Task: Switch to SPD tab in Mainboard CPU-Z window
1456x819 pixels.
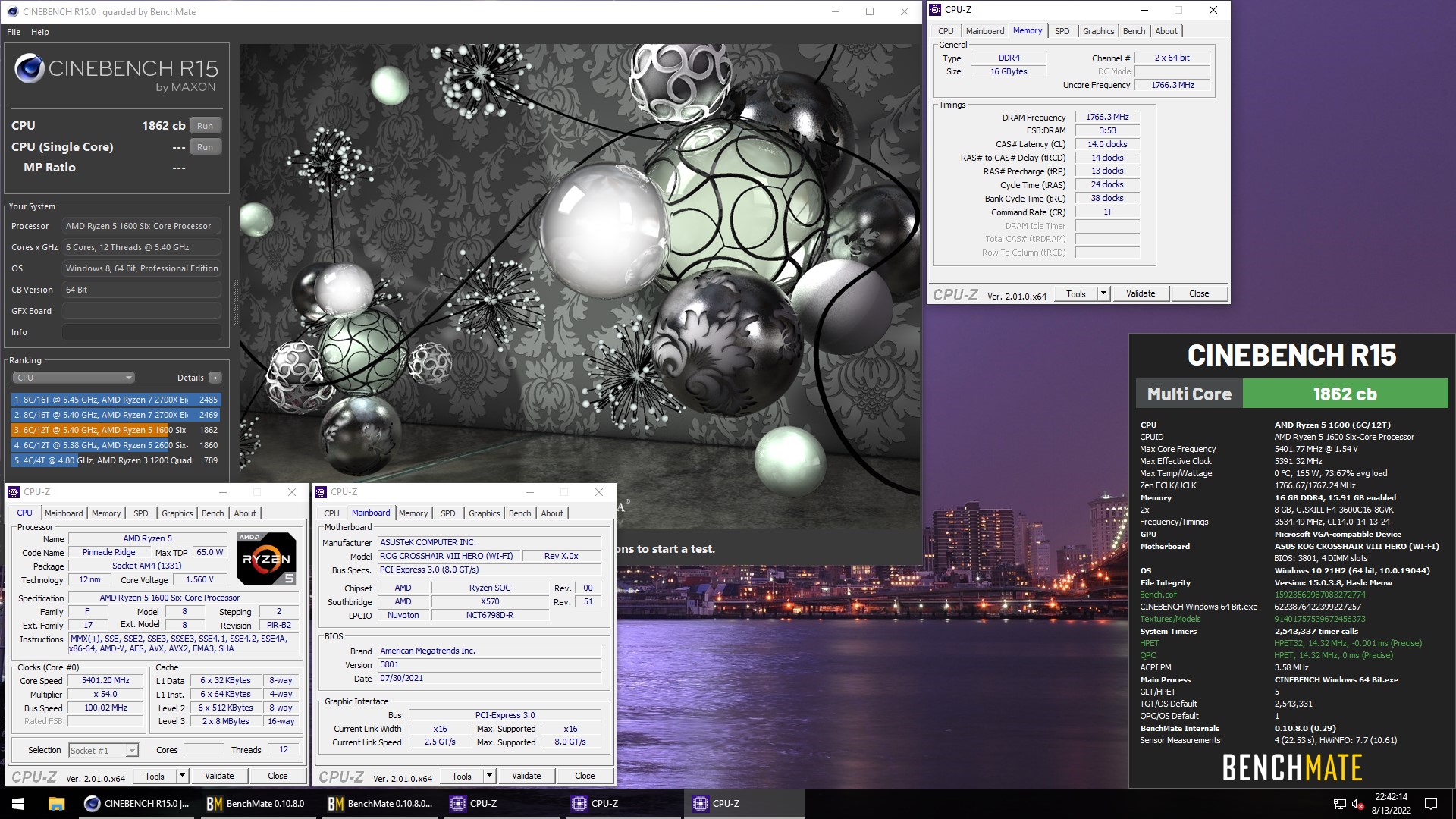Action: pyautogui.click(x=447, y=513)
